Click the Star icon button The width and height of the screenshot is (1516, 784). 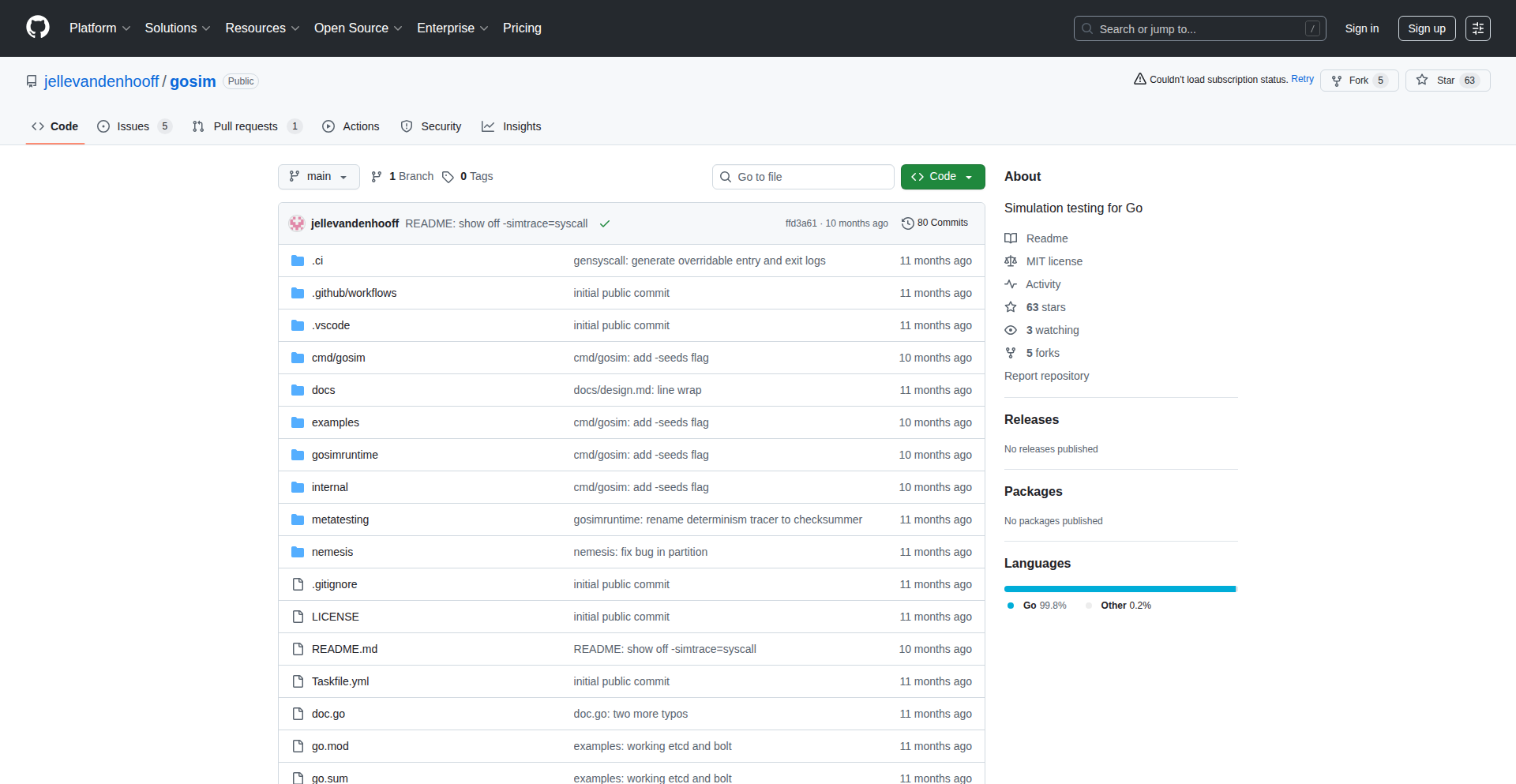pos(1422,81)
